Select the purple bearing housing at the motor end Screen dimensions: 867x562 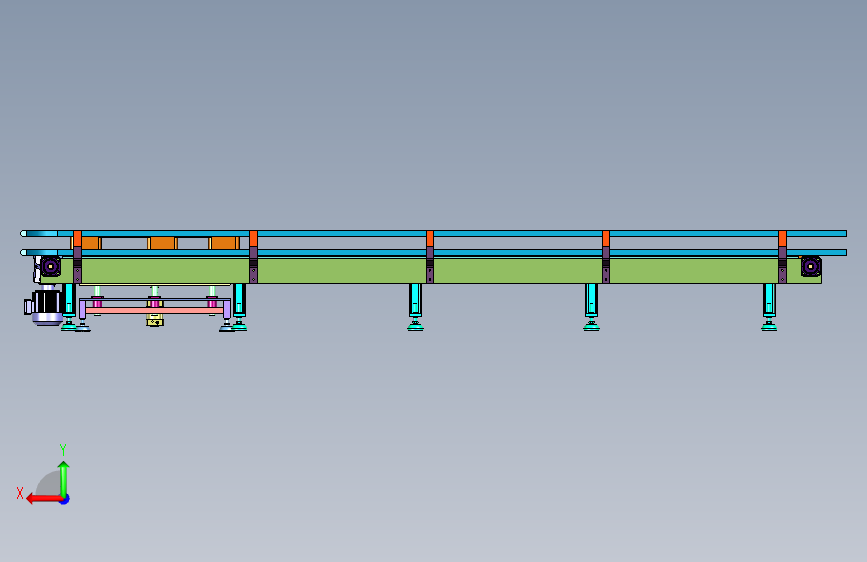pyautogui.click(x=50, y=267)
